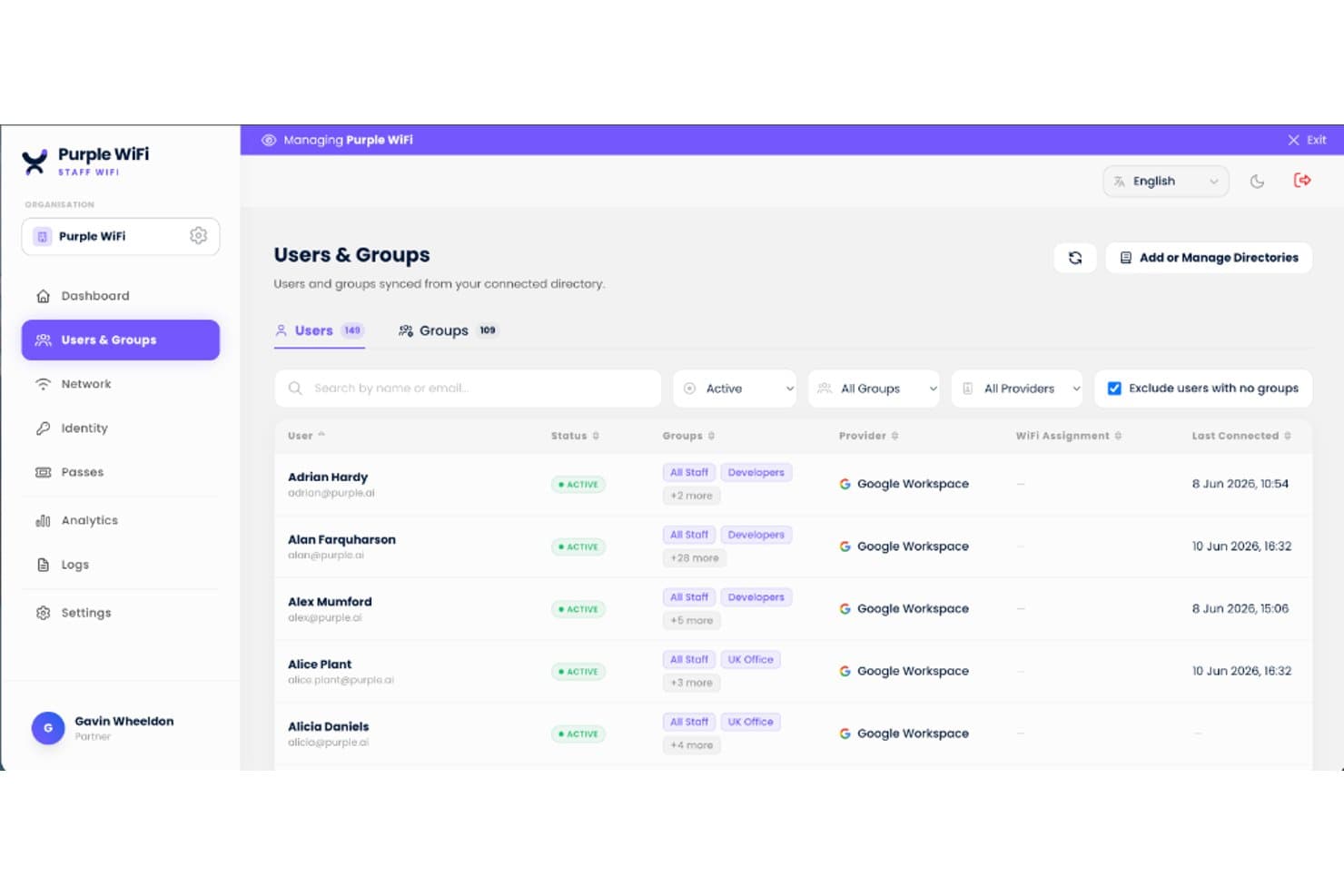Click email alice.plant@purple.ai

point(341,680)
